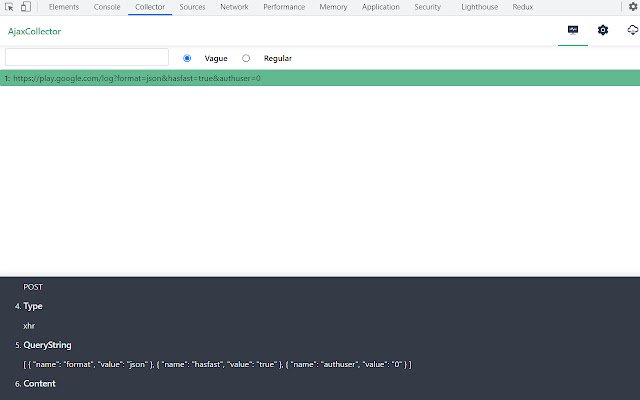
Task: Switch to the Security tab
Action: [427, 7]
